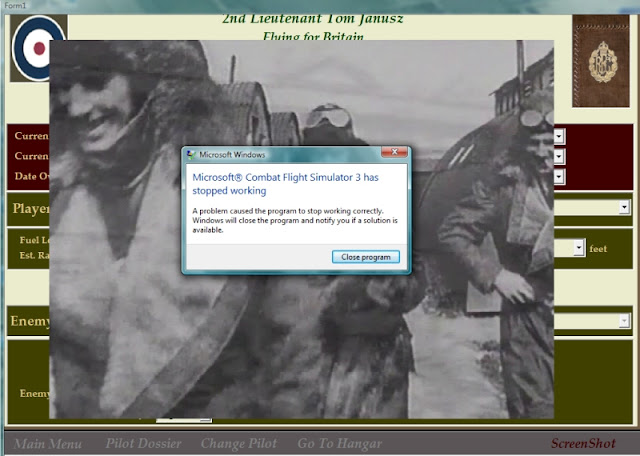The height and width of the screenshot is (456, 640).
Task: Expand the second dropdown in the maroon panel
Action: point(559,156)
